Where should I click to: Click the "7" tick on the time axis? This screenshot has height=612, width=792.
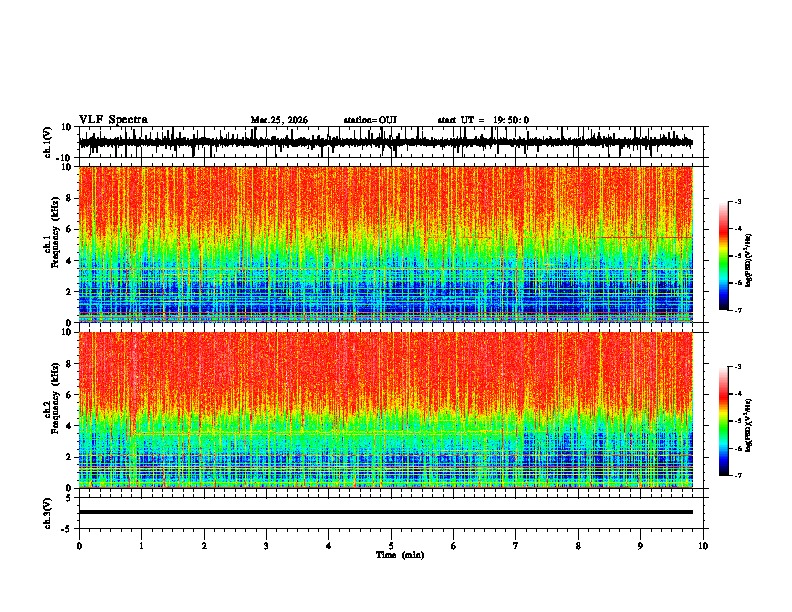tap(516, 546)
